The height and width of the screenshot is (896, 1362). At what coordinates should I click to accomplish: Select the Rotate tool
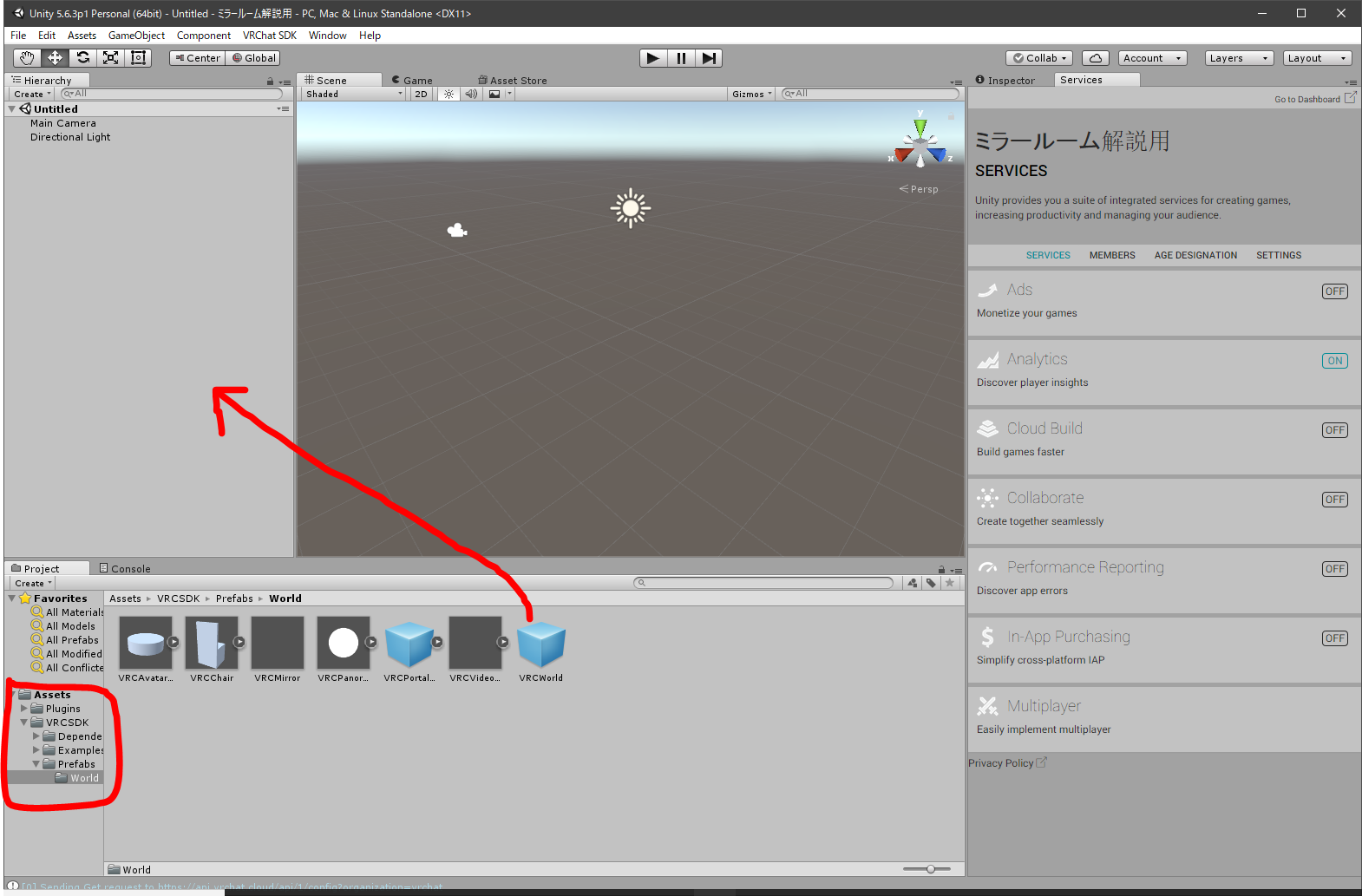click(82, 58)
